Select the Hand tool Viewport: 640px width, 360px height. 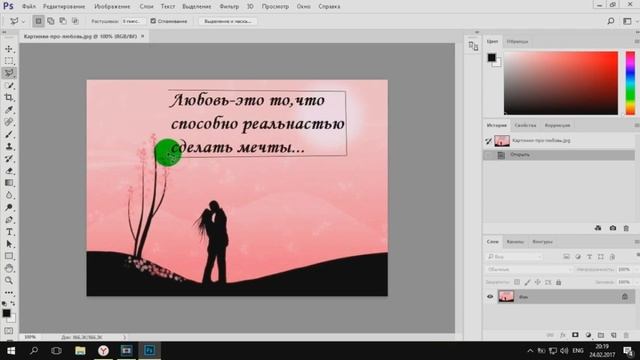coord(9,269)
